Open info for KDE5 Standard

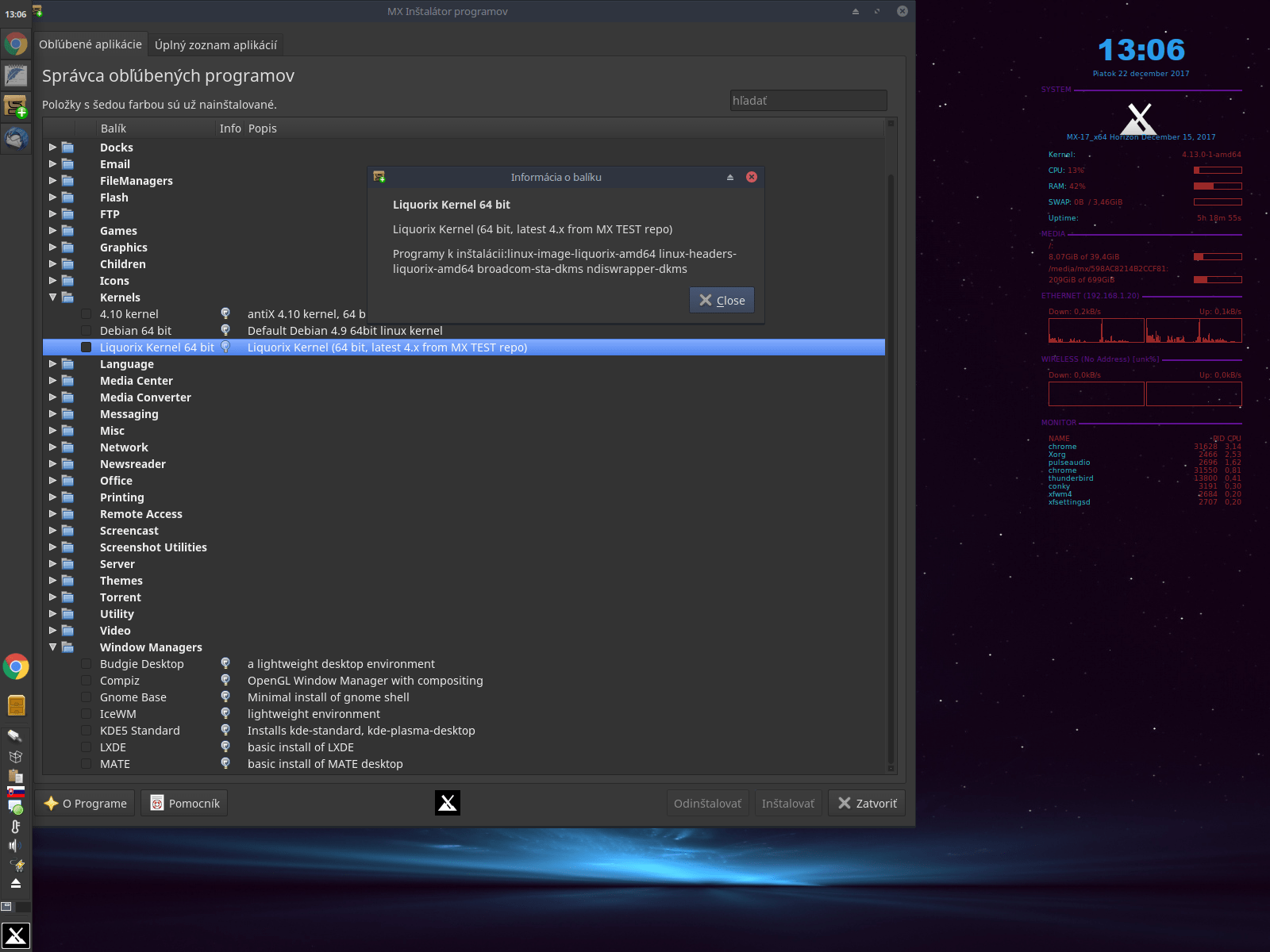point(225,730)
